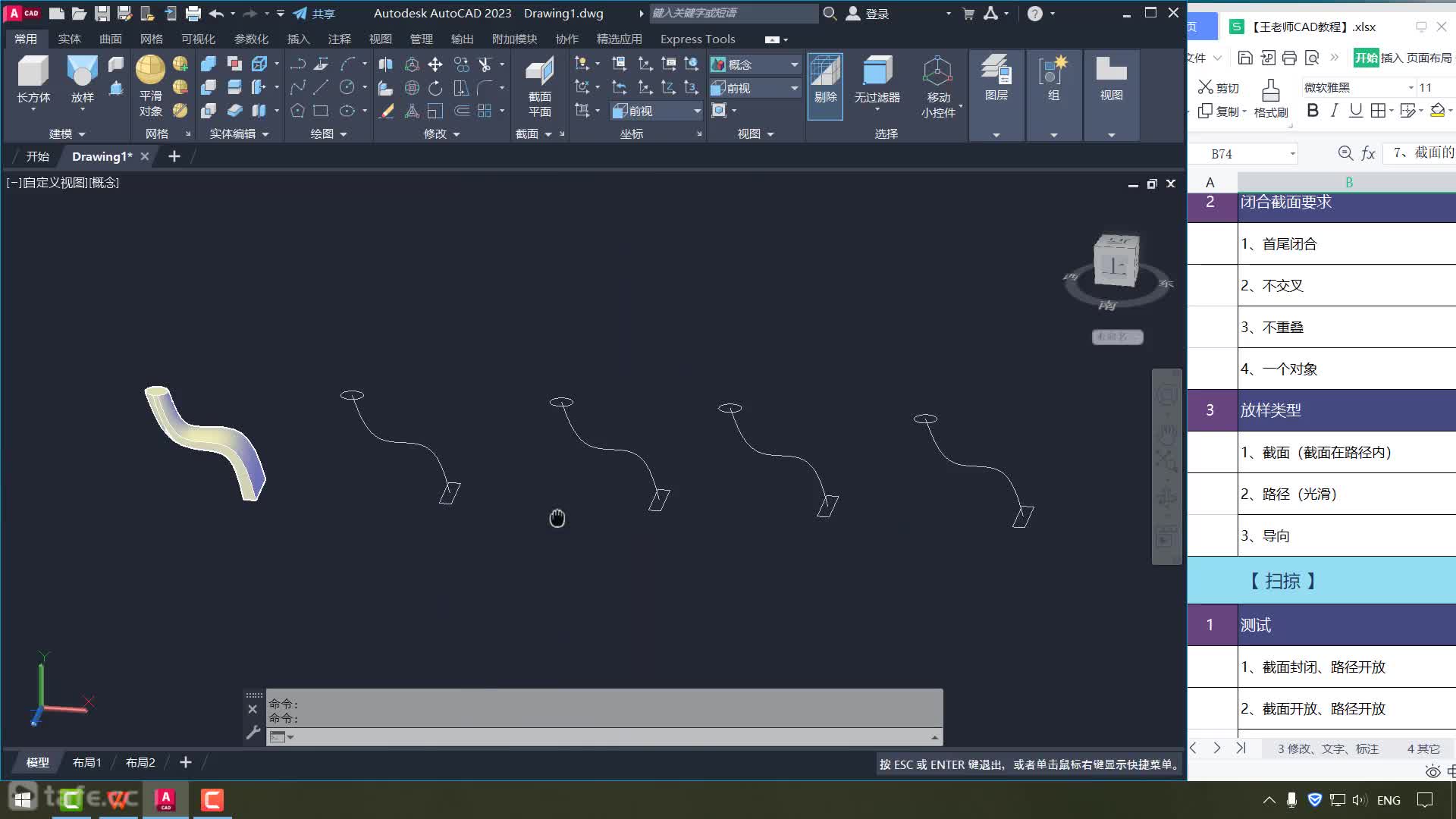Switch to the 实体 ribbon tab
The width and height of the screenshot is (1456, 819).
(69, 39)
